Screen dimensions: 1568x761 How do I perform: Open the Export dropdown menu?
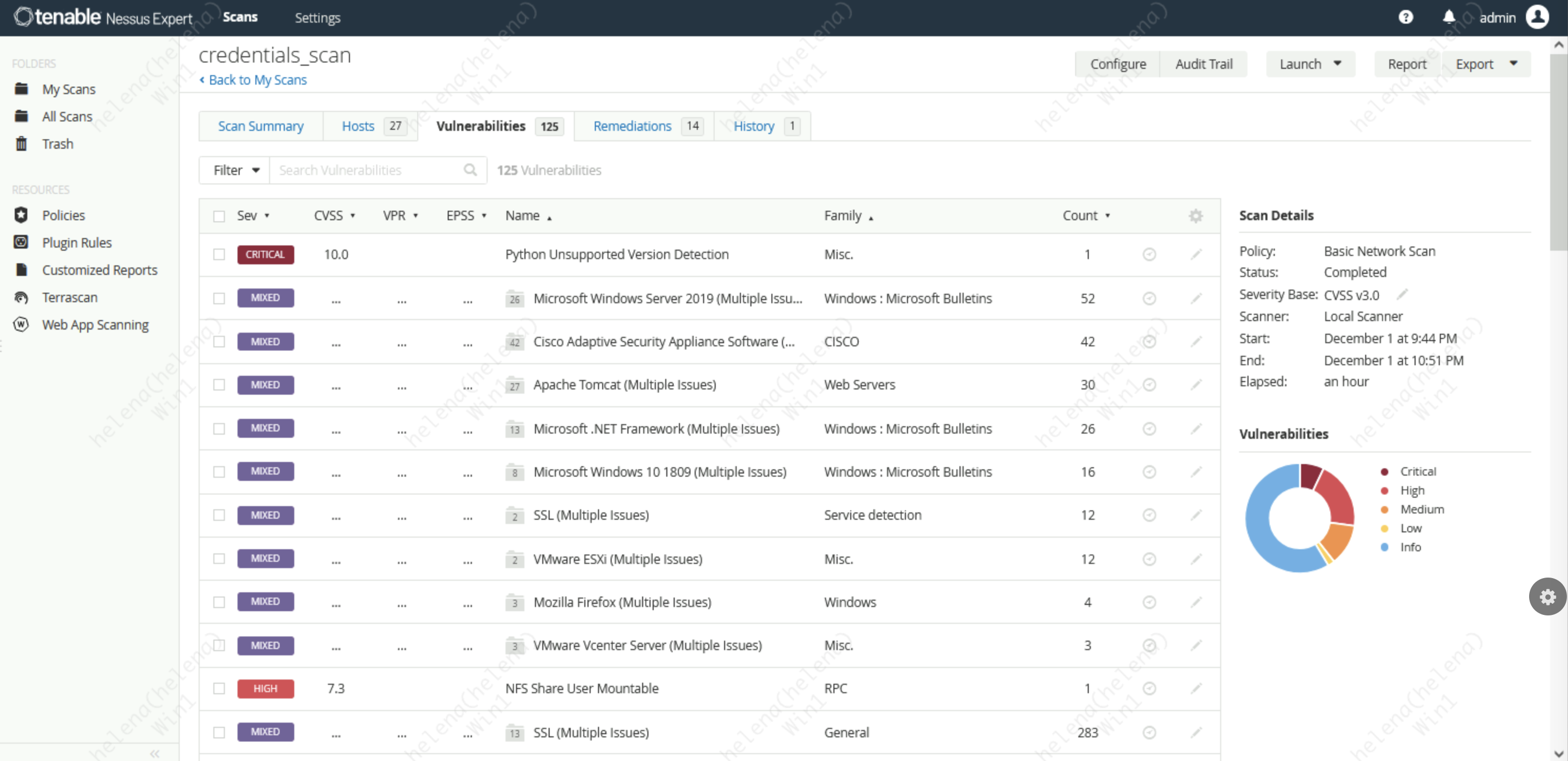tap(1513, 64)
